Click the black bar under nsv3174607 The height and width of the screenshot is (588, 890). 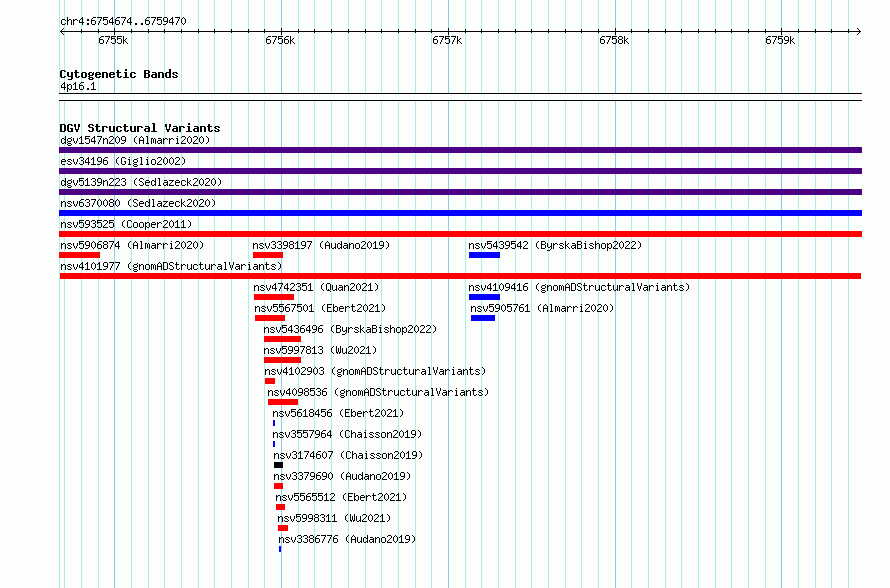[x=278, y=465]
